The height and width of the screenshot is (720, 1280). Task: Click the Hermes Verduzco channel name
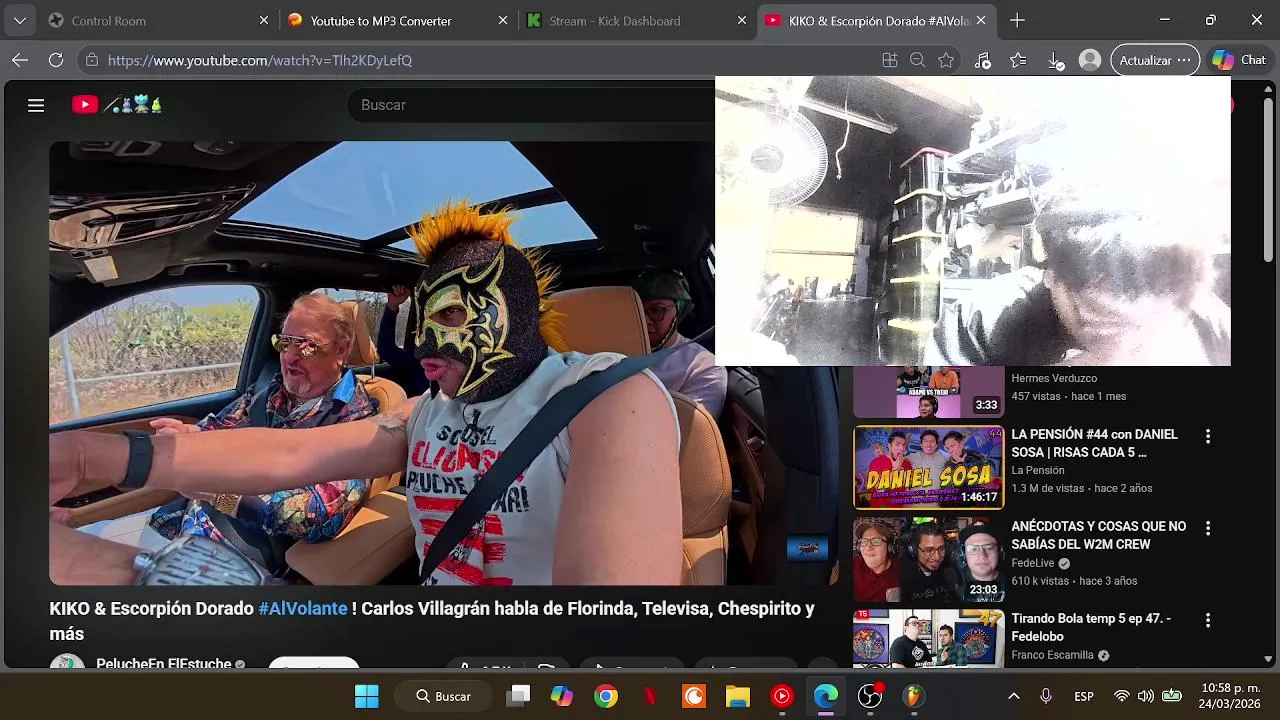pos(1054,378)
